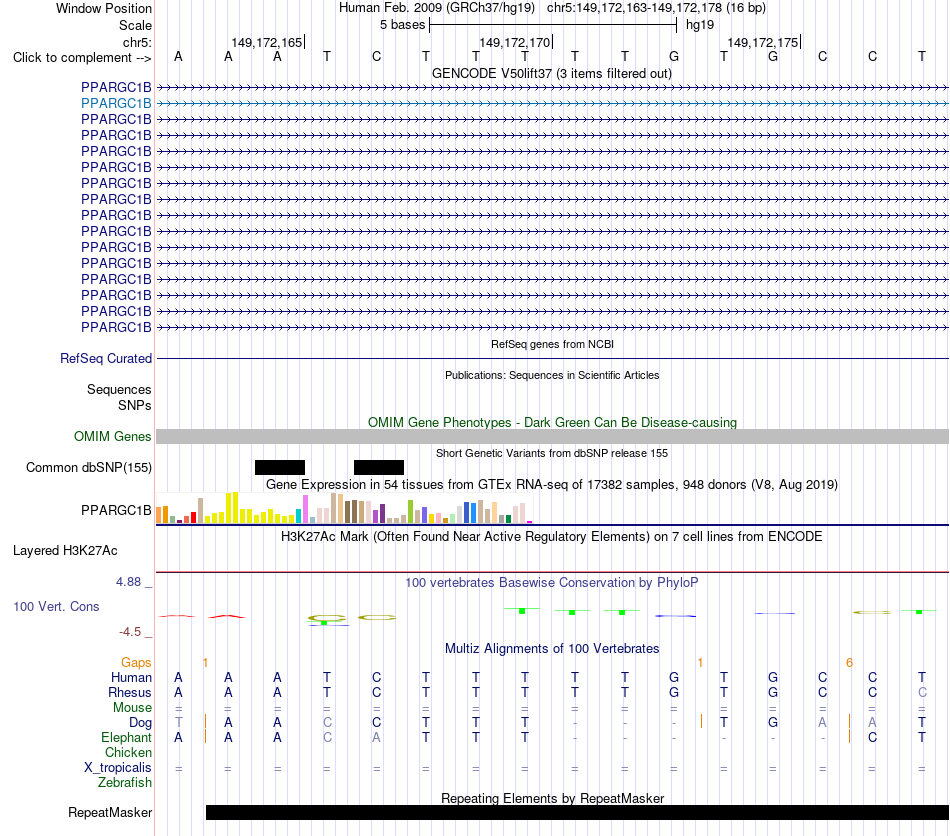Click the gap count '6' in Gaps row
This screenshot has width=950, height=836.
click(849, 663)
